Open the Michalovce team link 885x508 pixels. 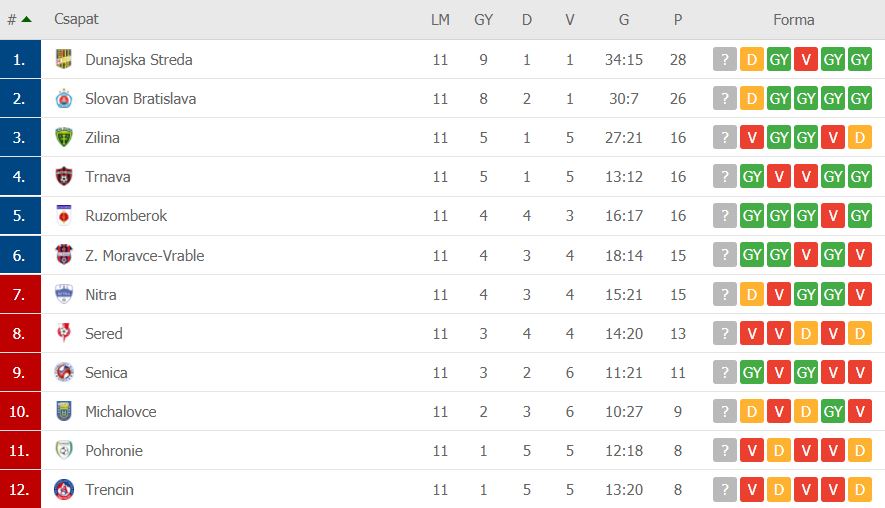pyautogui.click(x=120, y=412)
